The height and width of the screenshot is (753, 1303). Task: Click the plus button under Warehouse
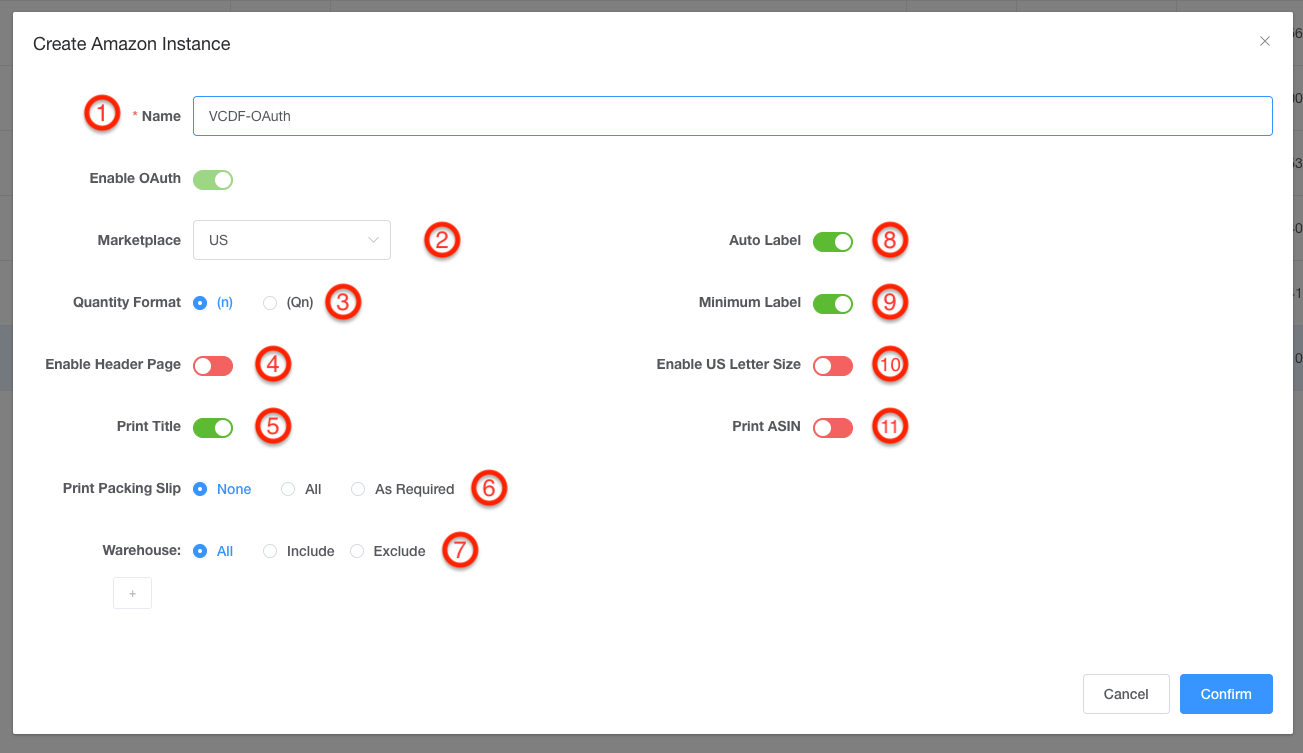coord(132,593)
